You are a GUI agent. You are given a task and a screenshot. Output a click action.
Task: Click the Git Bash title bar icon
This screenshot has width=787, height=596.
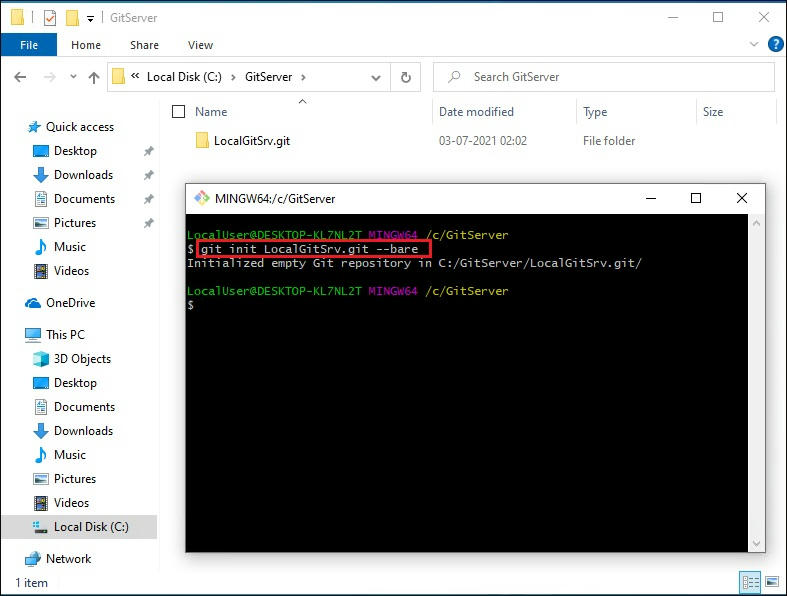[202, 198]
